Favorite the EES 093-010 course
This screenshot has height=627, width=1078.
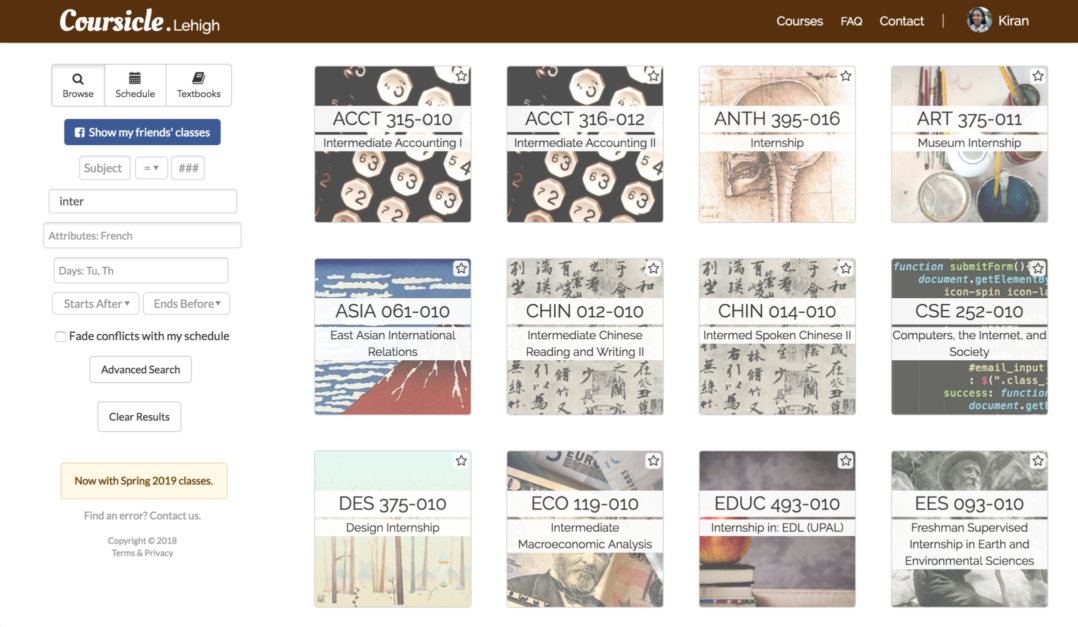tap(1037, 461)
